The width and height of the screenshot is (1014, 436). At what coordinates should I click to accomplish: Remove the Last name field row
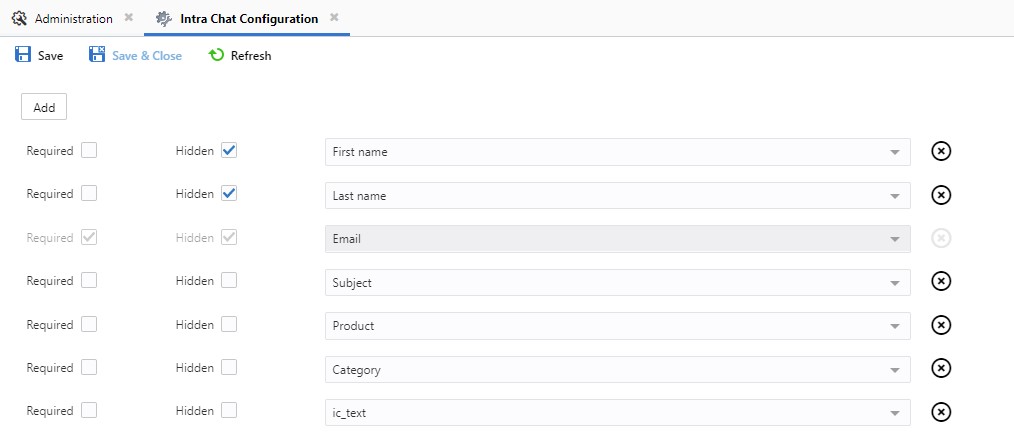coord(941,195)
